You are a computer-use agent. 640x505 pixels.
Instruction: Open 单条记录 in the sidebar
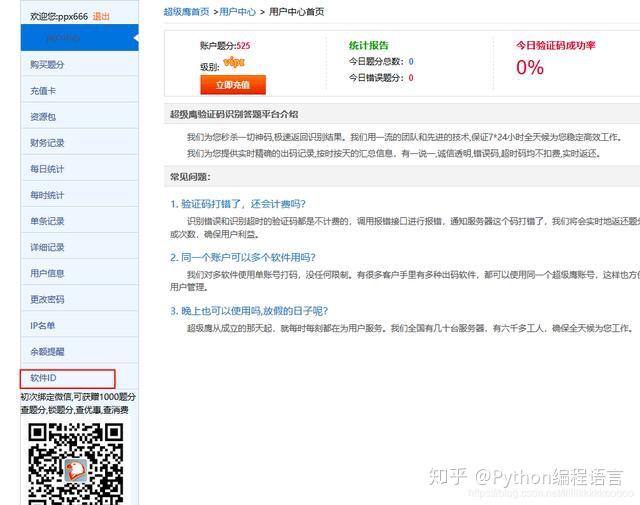point(80,221)
